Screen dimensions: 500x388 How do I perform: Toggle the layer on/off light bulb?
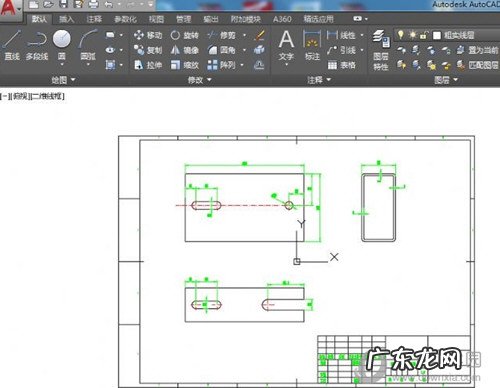point(401,34)
